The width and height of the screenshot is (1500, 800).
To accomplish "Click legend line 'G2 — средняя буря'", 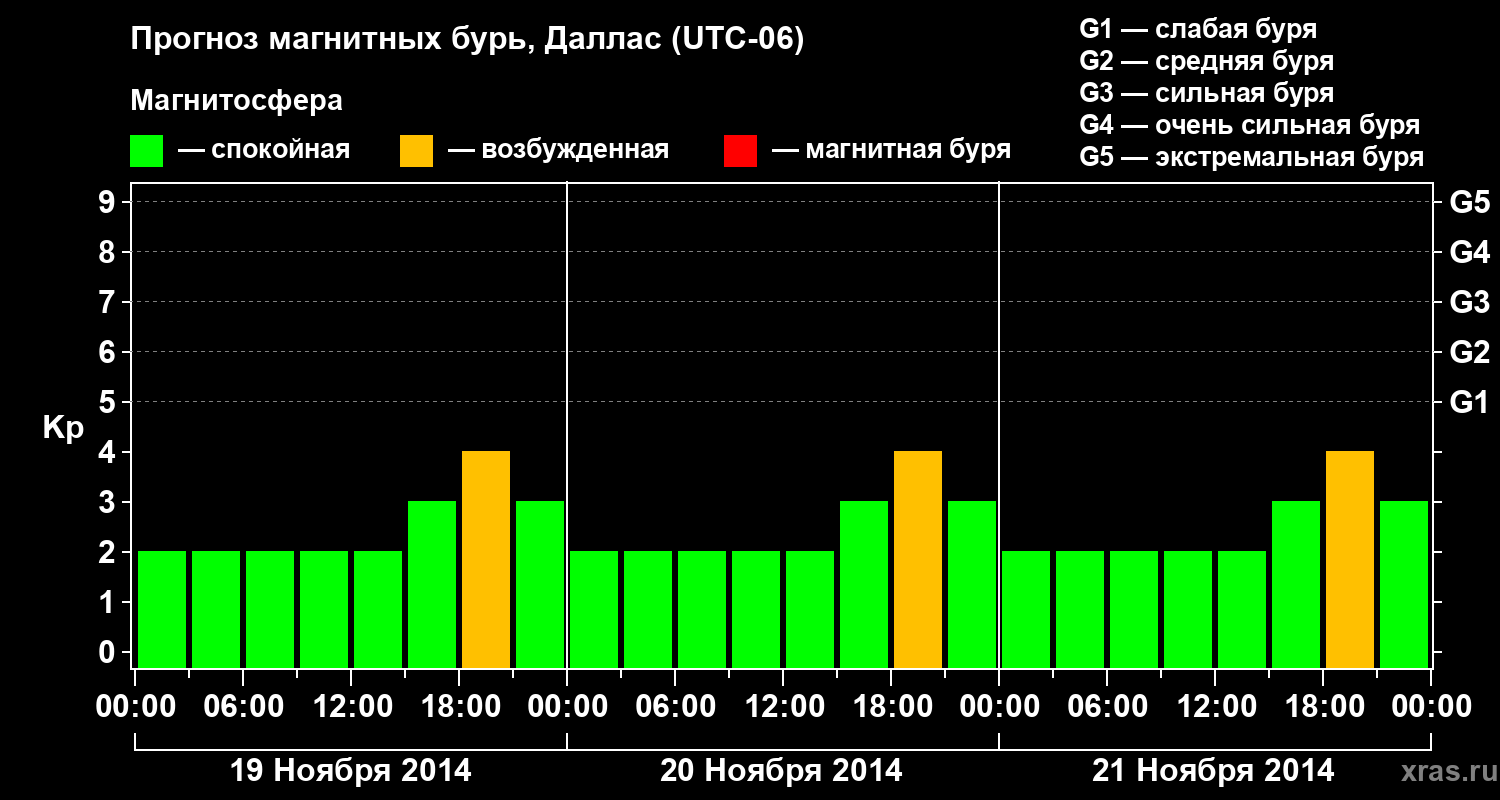I will pyautogui.click(x=1207, y=61).
